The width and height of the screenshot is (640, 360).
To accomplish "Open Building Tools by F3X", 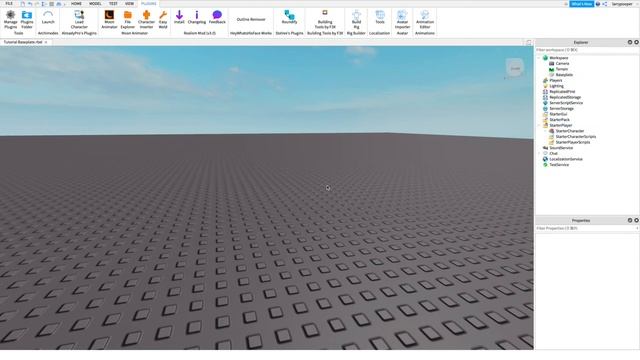I will (325, 19).
